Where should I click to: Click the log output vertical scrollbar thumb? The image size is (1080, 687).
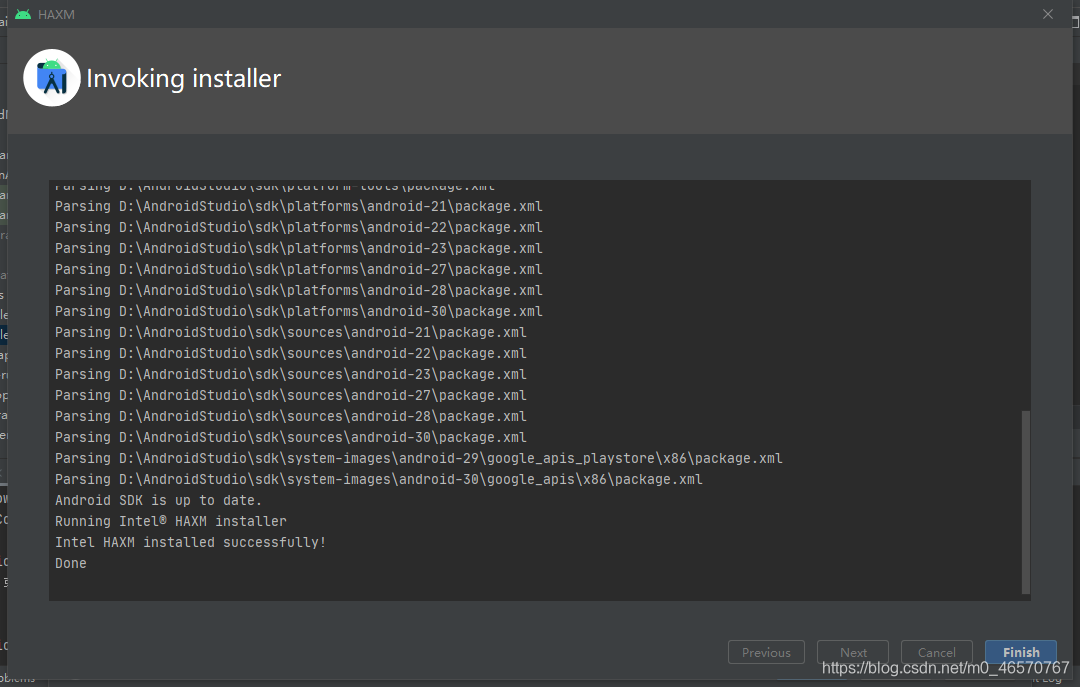coord(1026,502)
